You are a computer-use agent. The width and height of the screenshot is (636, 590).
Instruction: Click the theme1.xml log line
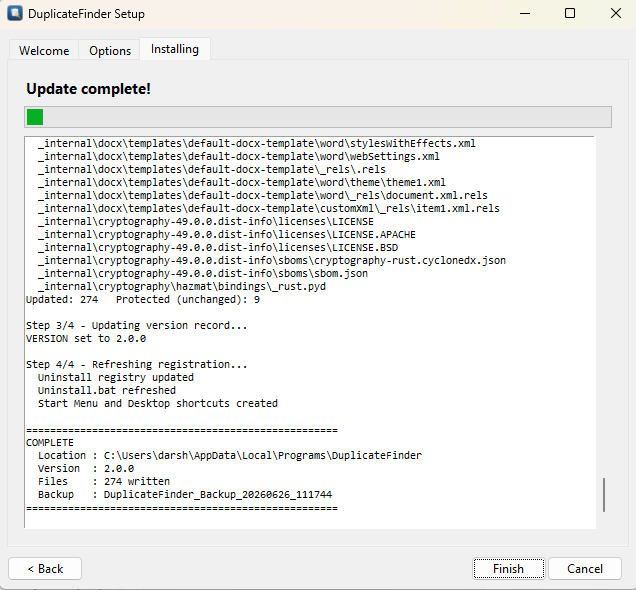241,182
